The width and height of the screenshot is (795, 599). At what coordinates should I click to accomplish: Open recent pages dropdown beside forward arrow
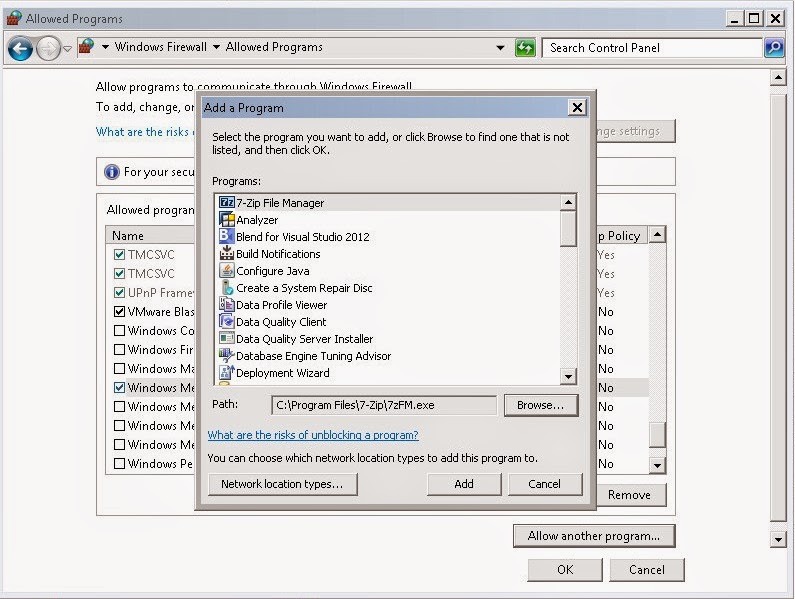67,49
